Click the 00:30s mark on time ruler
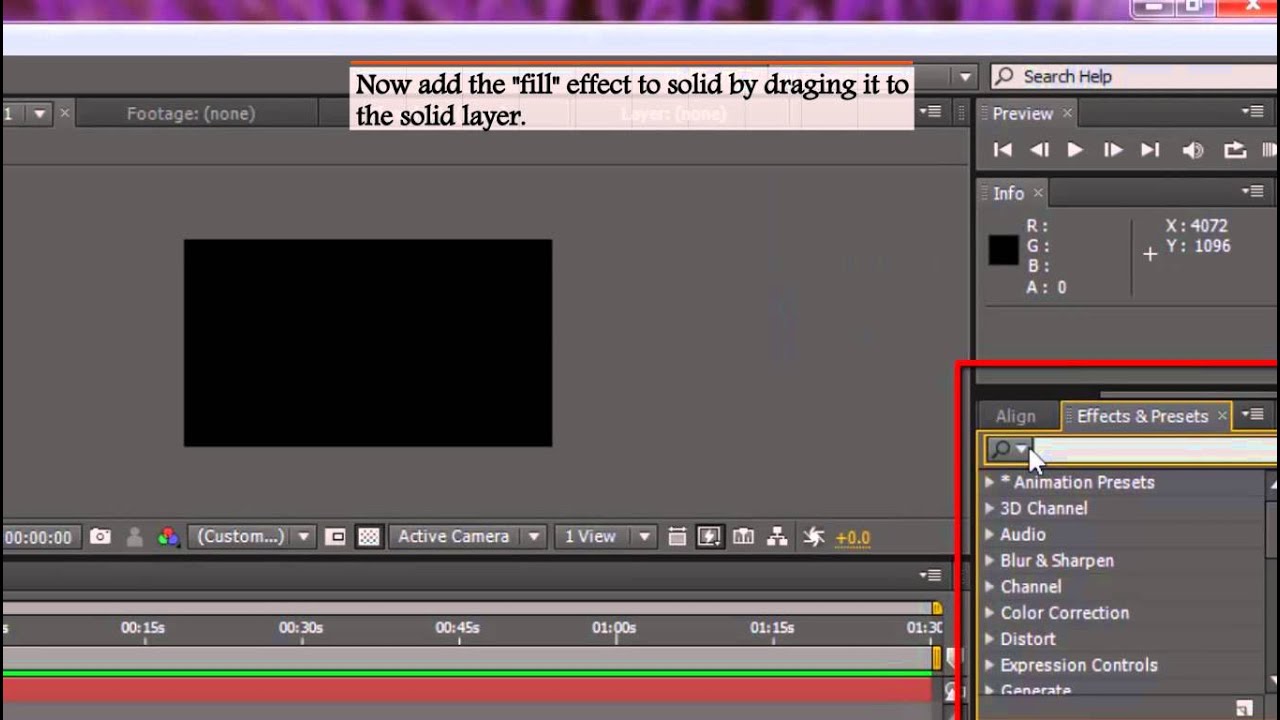Screen dimensions: 1280x720 coord(300,628)
